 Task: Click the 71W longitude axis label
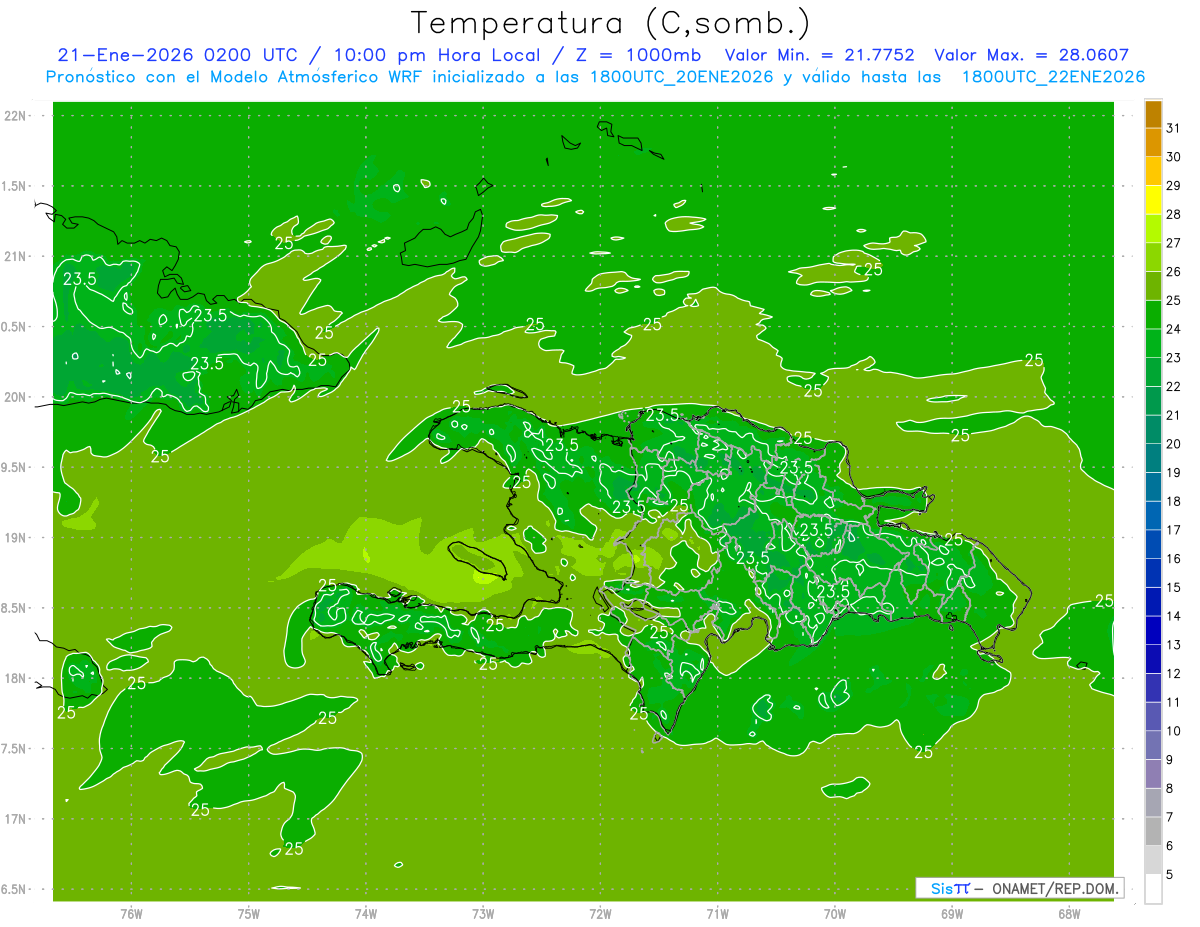[717, 913]
